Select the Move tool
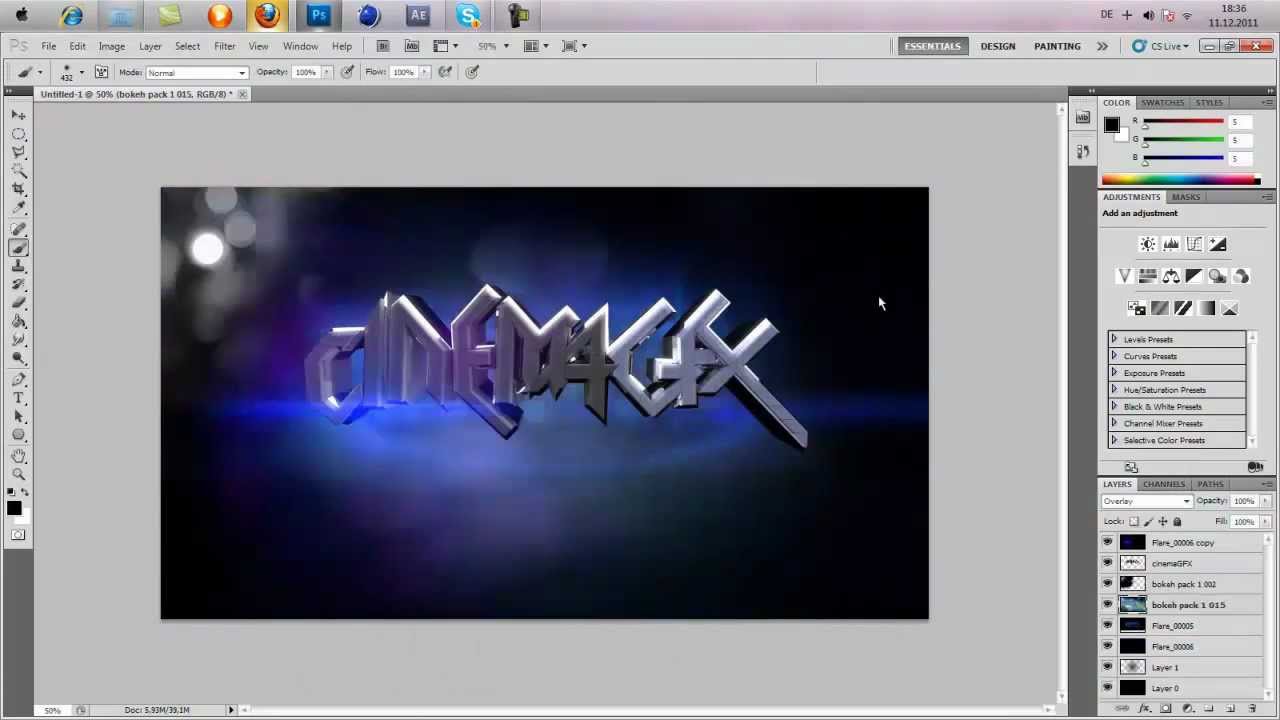This screenshot has height=720, width=1280. pyautogui.click(x=19, y=115)
